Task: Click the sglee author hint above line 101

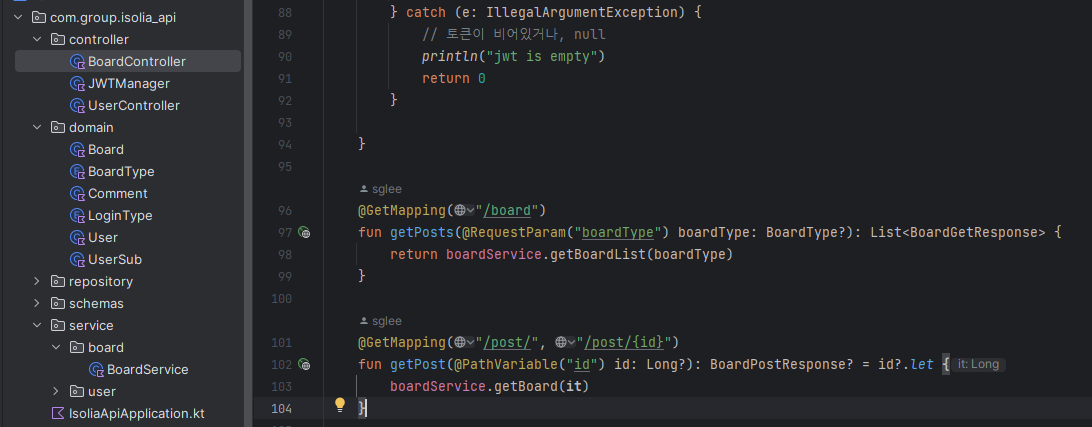Action: coord(380,321)
